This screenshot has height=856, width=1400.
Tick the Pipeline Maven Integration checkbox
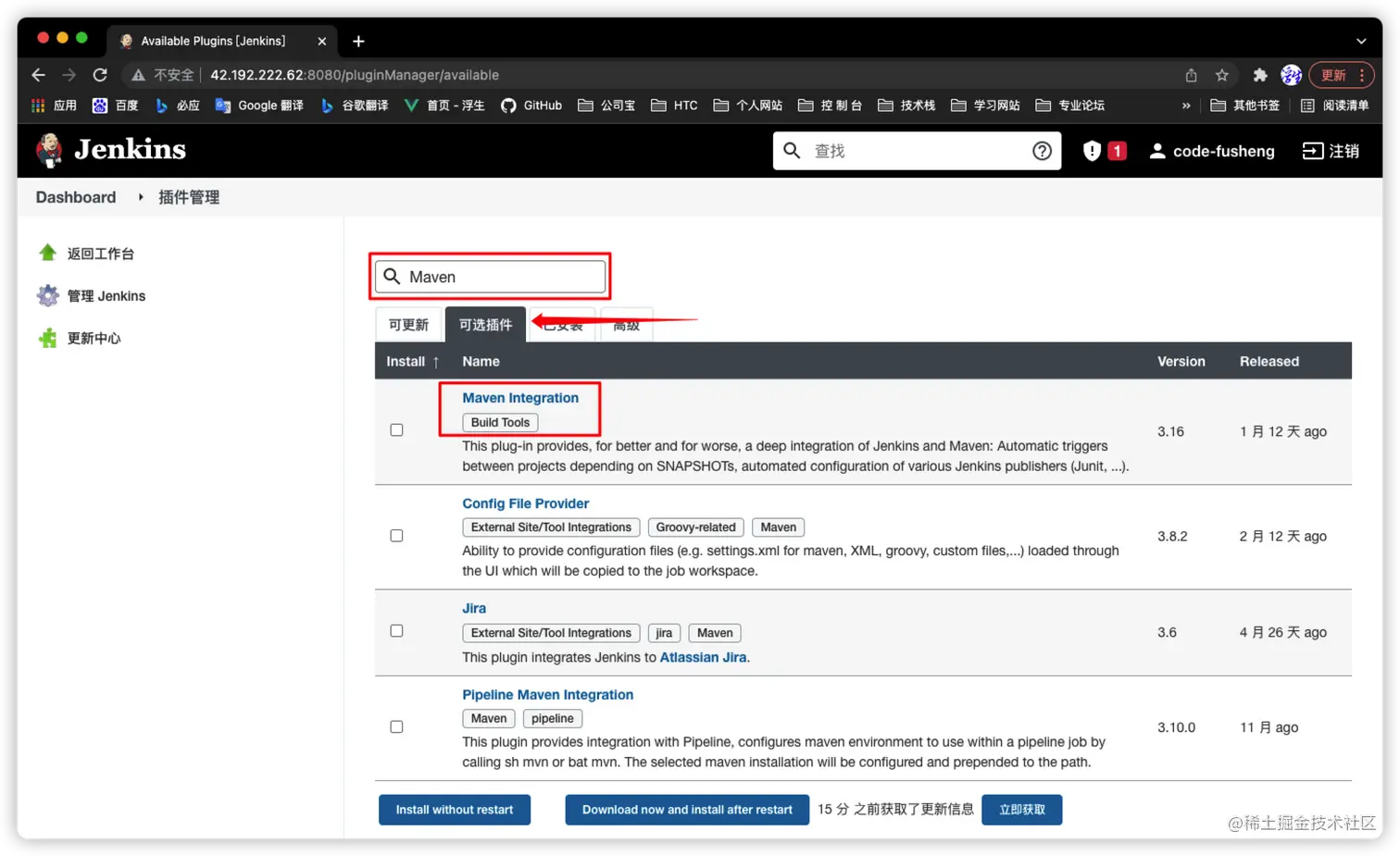point(396,727)
